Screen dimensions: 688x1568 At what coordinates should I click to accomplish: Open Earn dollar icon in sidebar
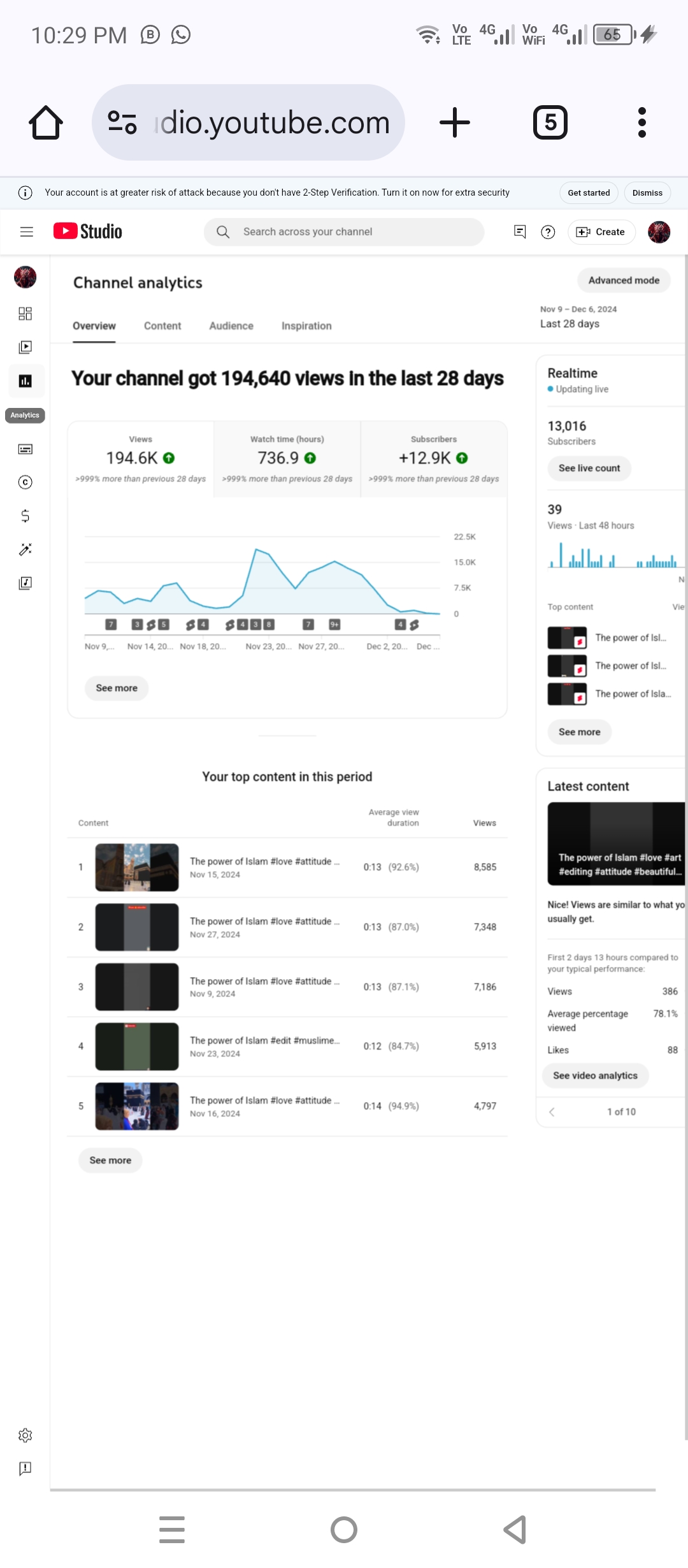tap(25, 516)
